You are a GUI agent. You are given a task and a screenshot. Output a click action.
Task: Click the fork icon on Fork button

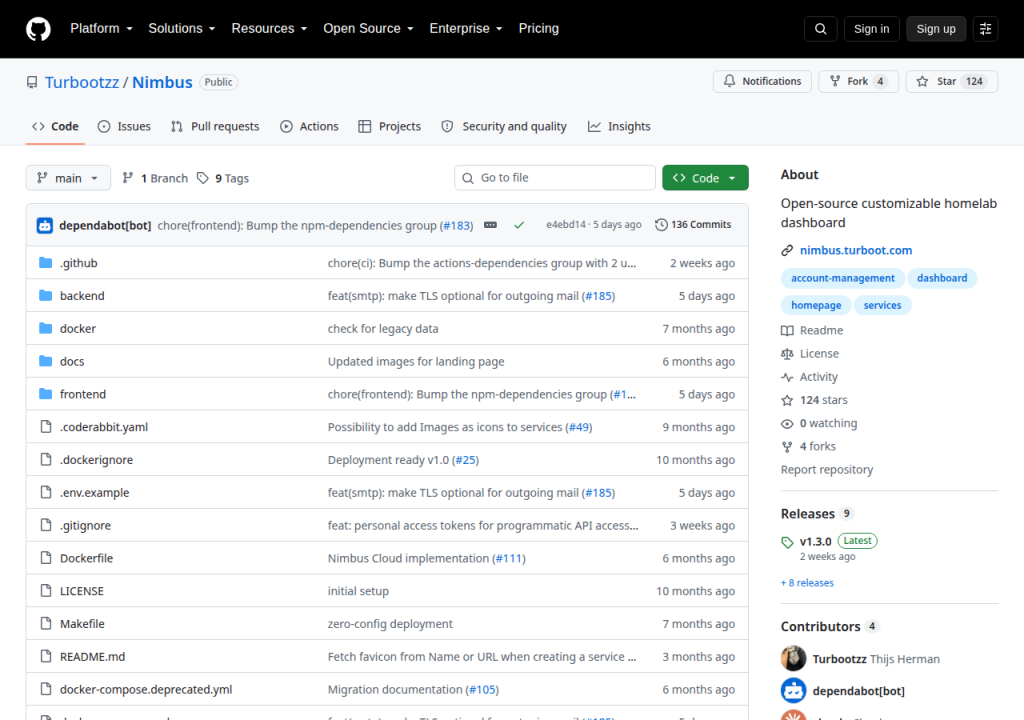click(835, 81)
